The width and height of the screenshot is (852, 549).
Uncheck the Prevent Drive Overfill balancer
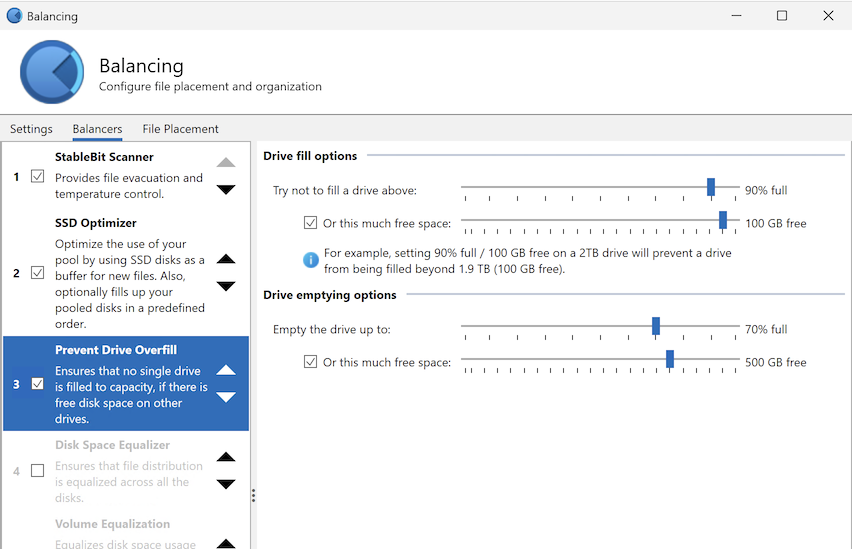click(x=37, y=384)
